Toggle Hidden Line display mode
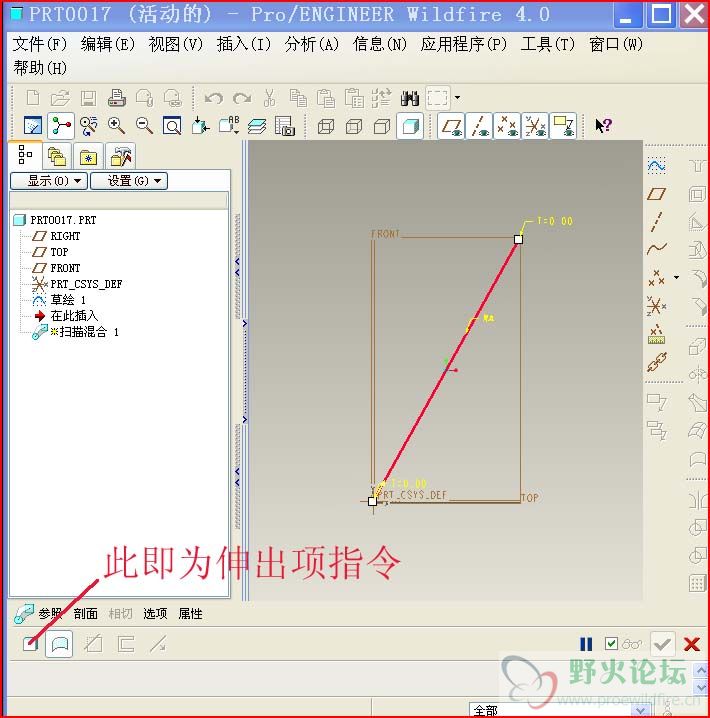Viewport: 710px width, 718px height. pyautogui.click(x=354, y=126)
